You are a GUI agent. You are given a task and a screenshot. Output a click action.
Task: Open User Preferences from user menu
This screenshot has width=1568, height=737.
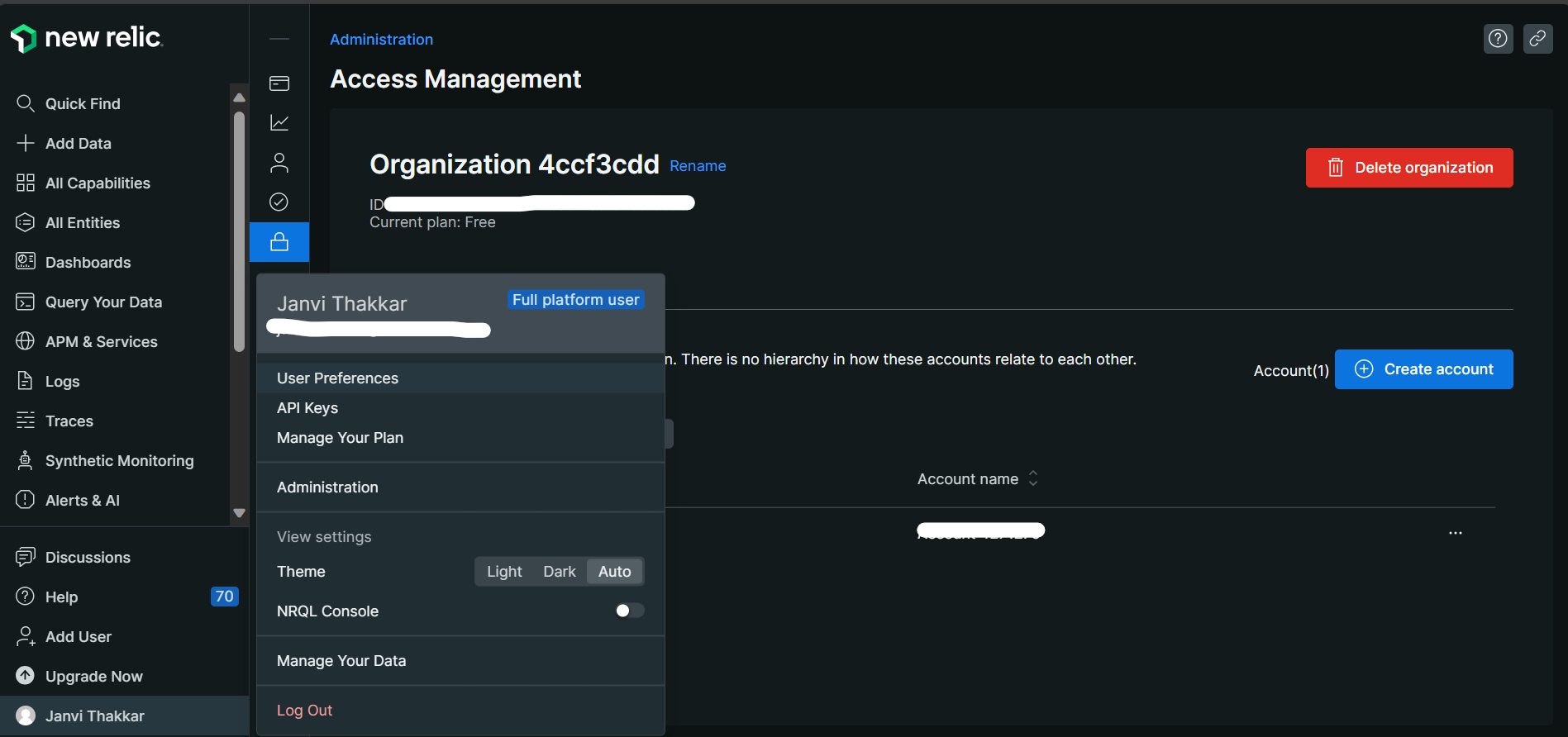coord(337,378)
